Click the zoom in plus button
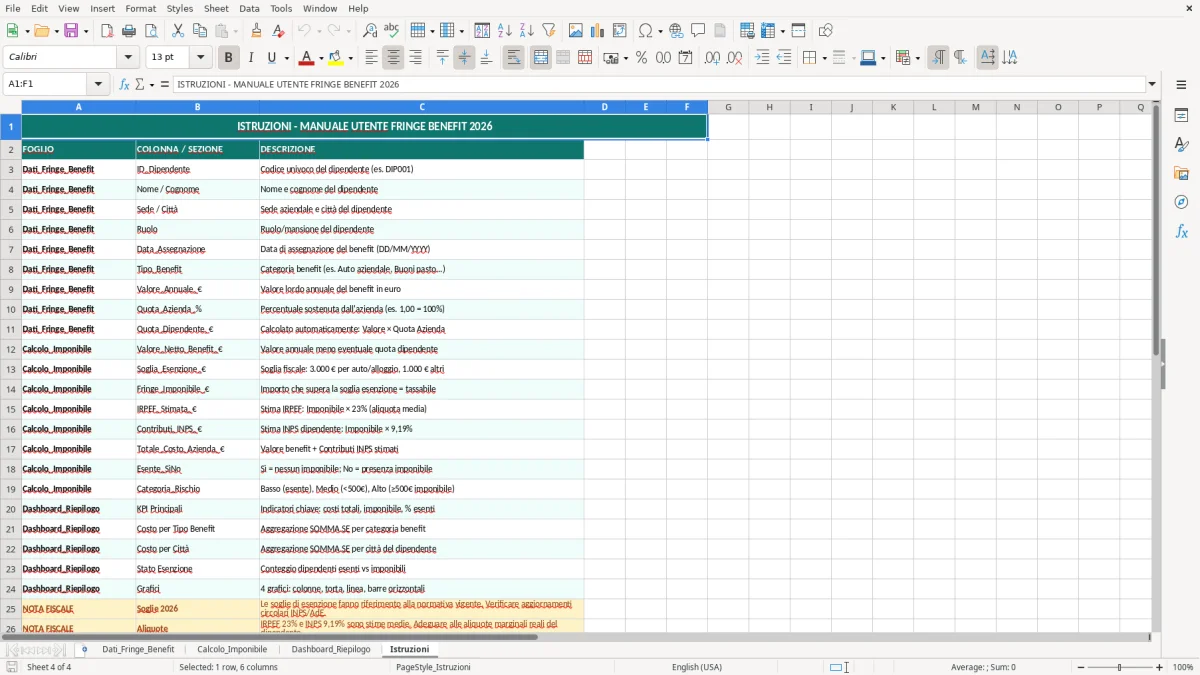The height and width of the screenshot is (675, 1200). point(1160,667)
